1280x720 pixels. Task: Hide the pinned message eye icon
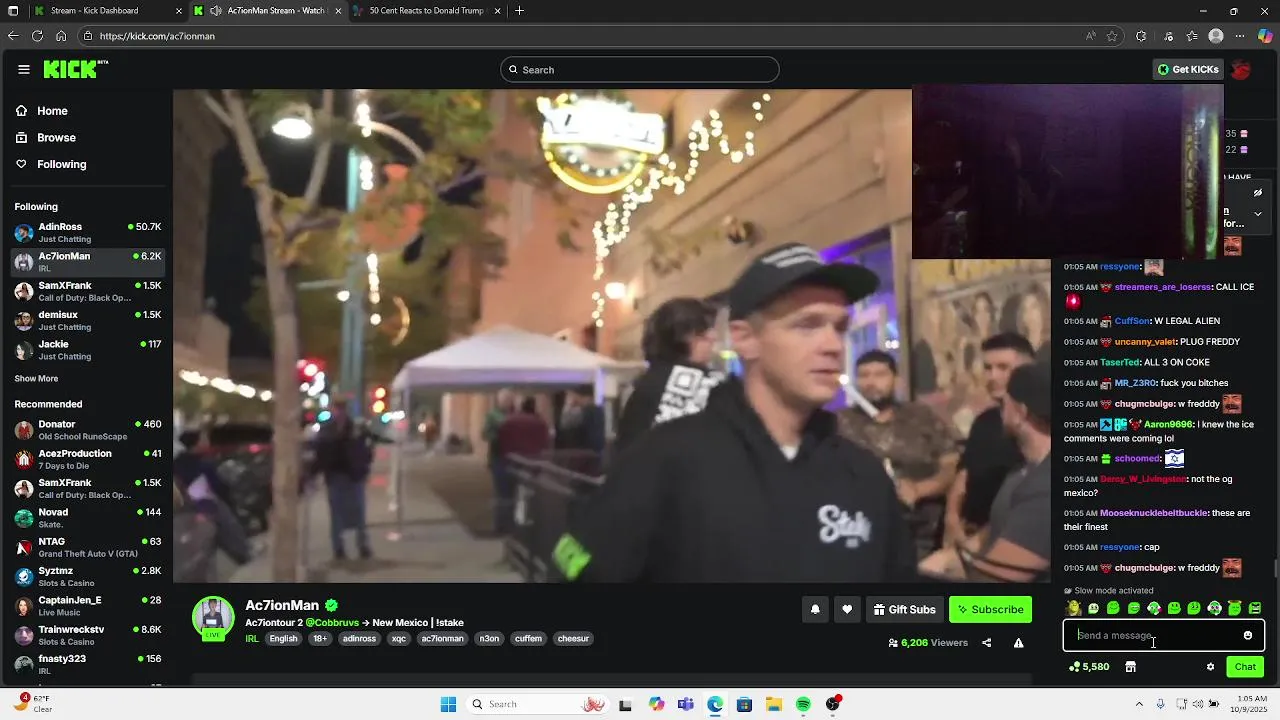coord(1257,193)
